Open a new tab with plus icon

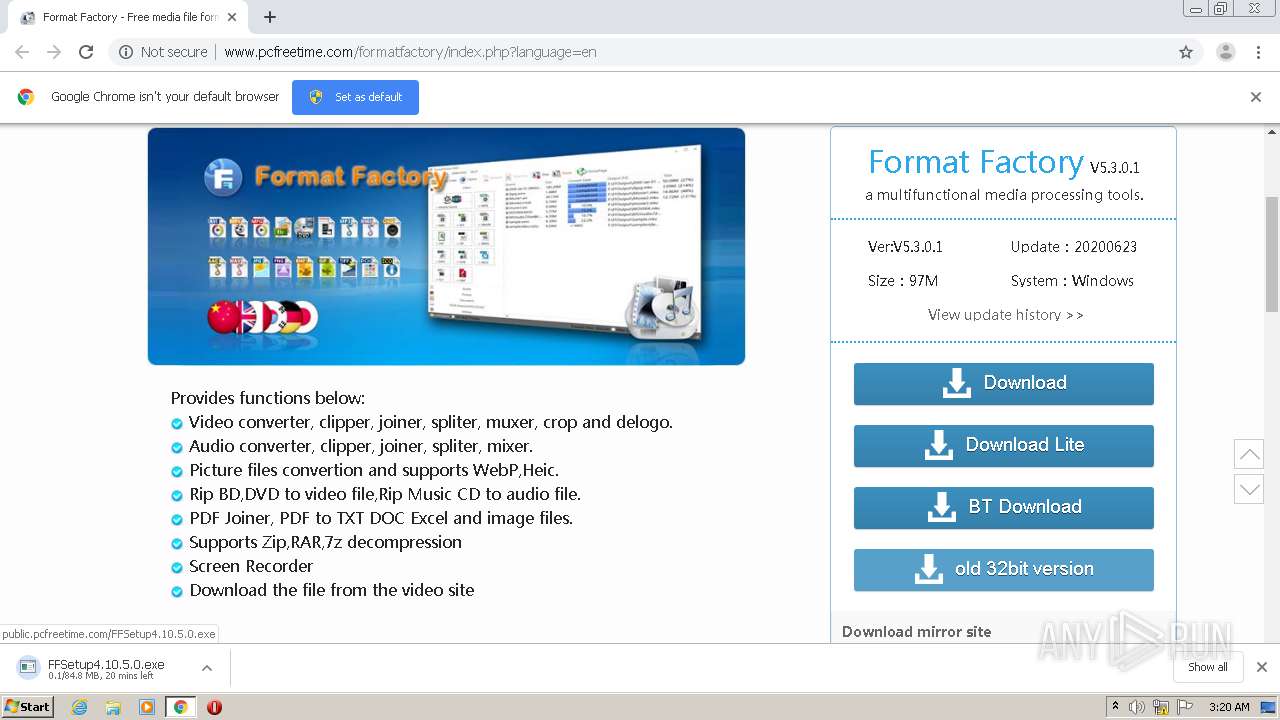pyautogui.click(x=270, y=17)
